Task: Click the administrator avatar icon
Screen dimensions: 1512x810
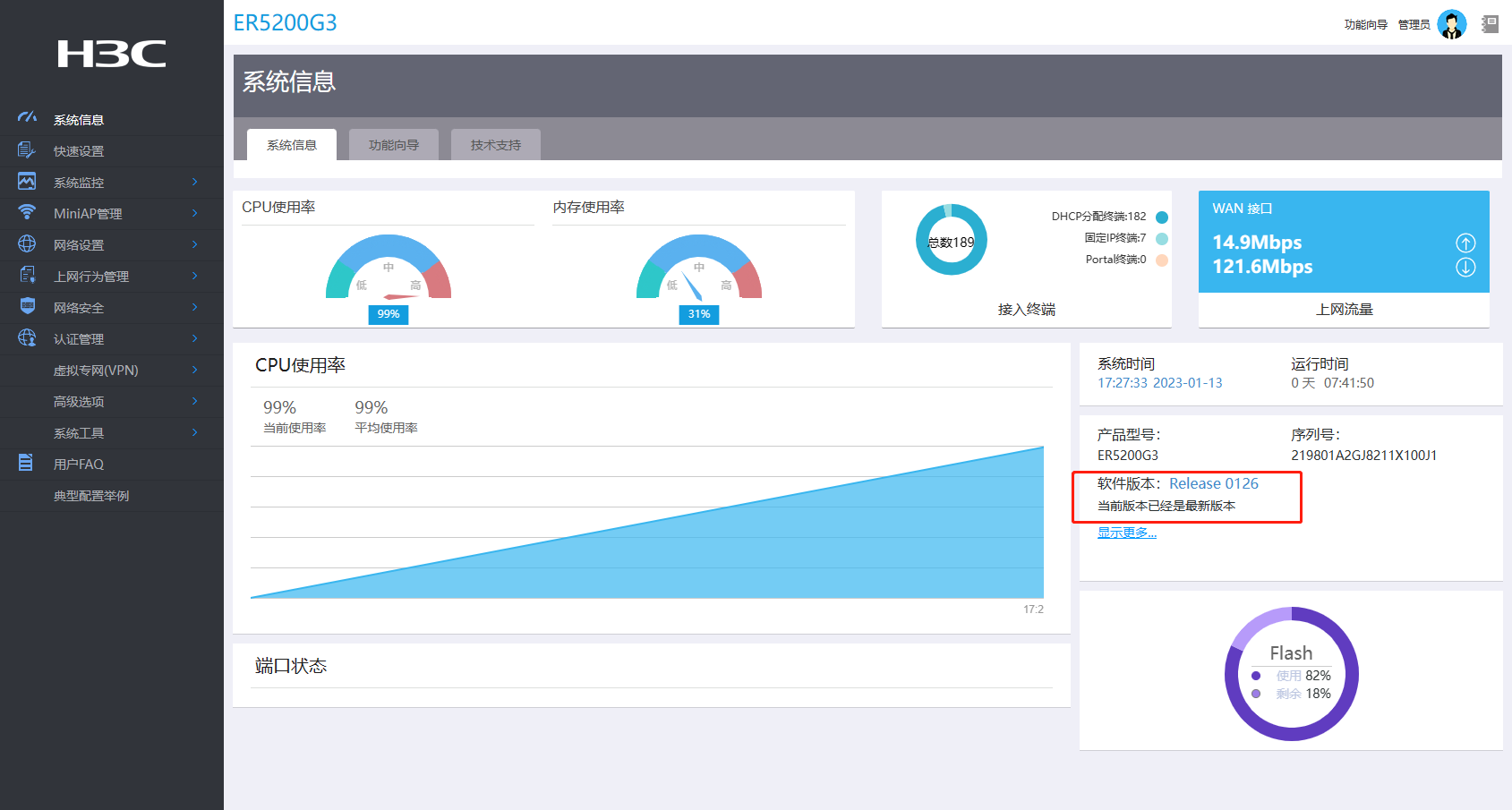Action: click(x=1452, y=24)
